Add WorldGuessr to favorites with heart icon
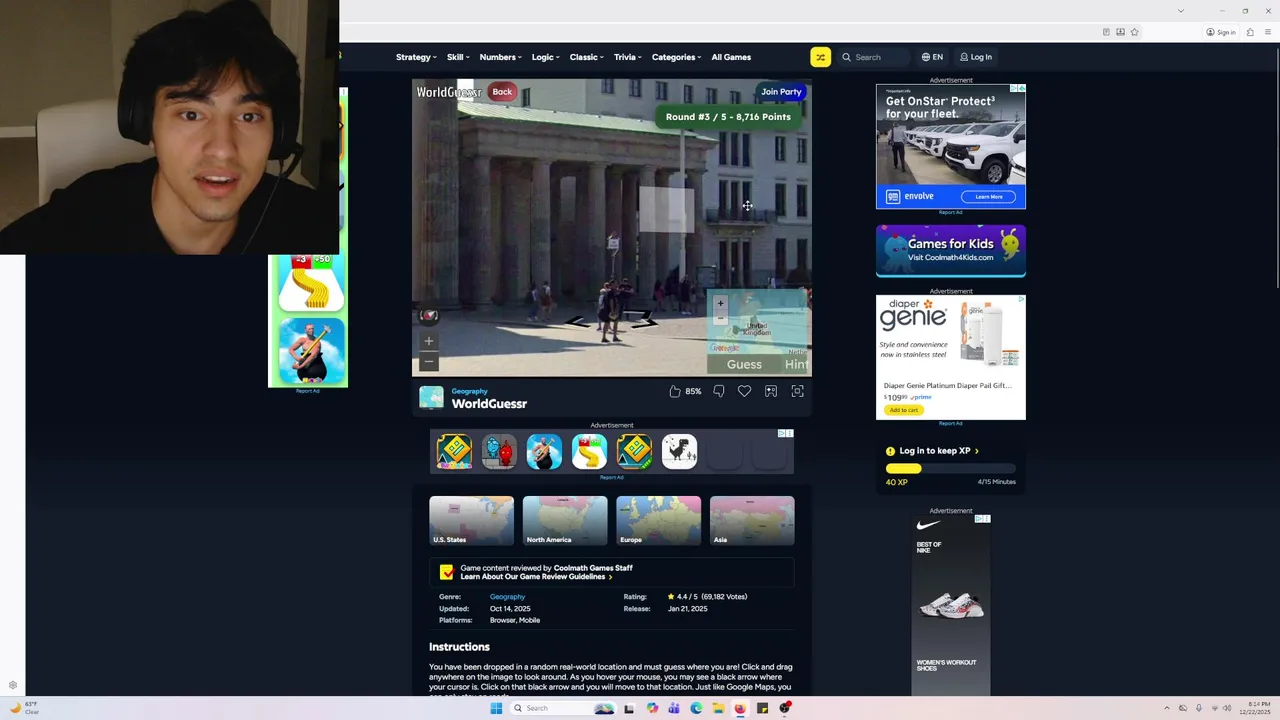Image resolution: width=1280 pixels, height=720 pixels. pyautogui.click(x=744, y=391)
